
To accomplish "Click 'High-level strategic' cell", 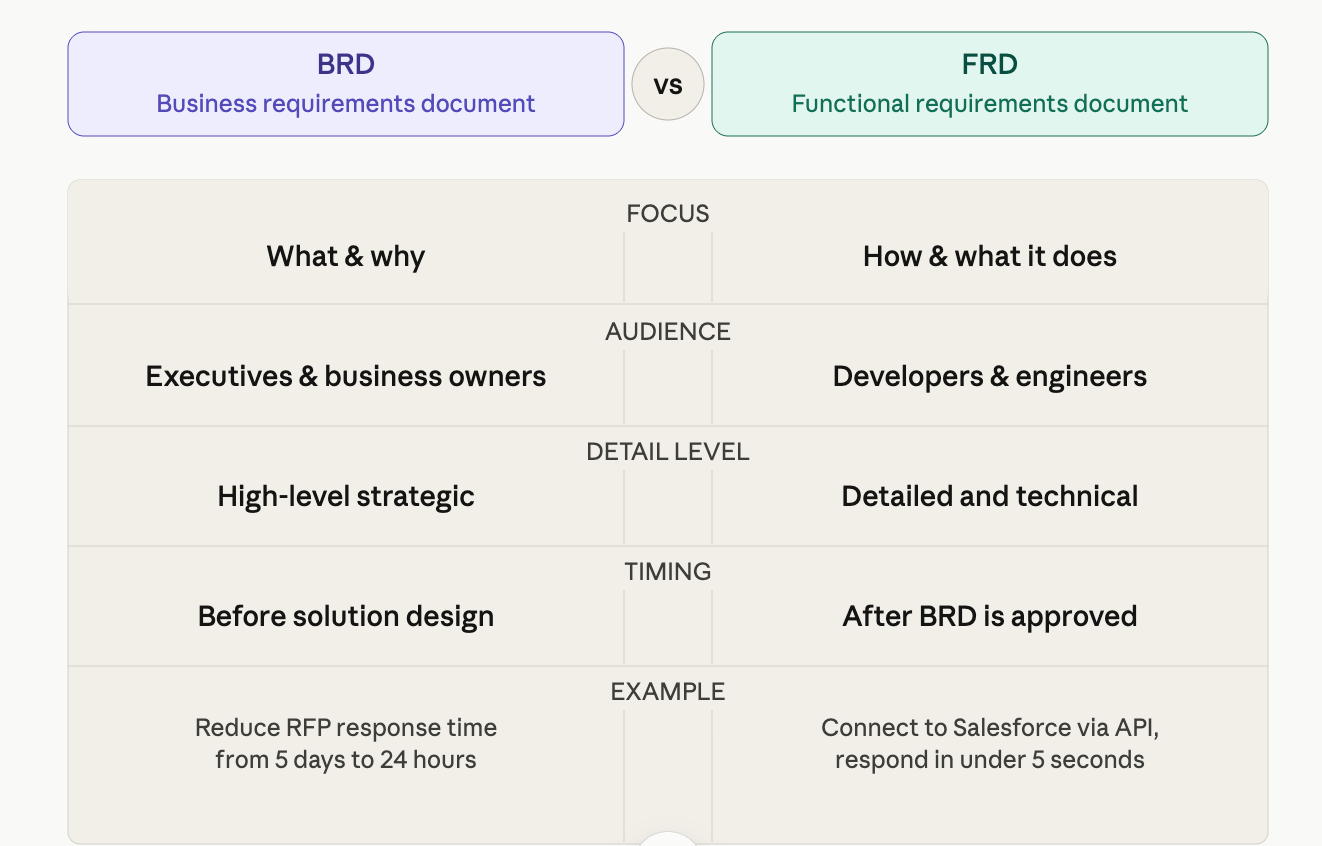I will 346,497.
